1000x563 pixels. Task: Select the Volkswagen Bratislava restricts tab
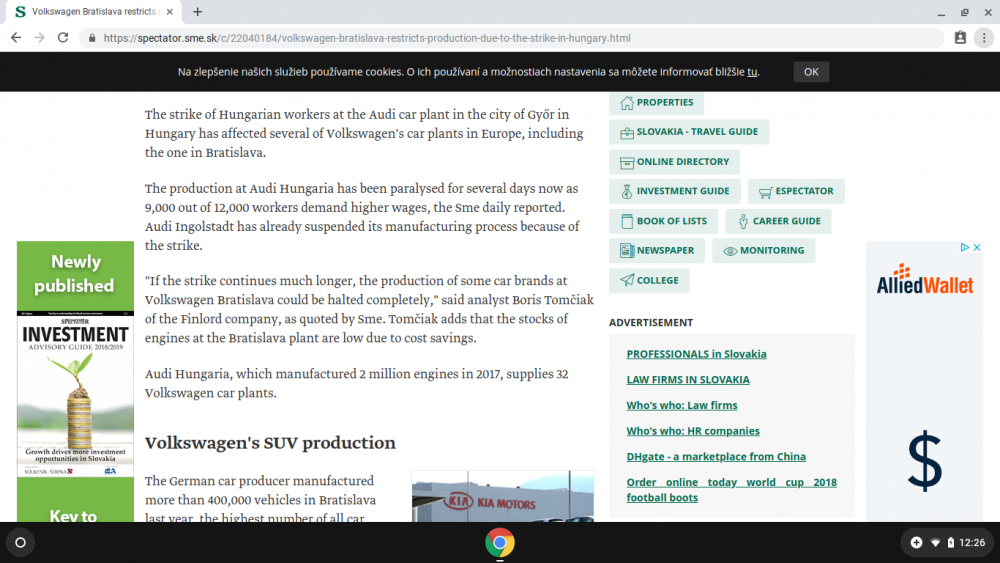pyautogui.click(x=94, y=11)
